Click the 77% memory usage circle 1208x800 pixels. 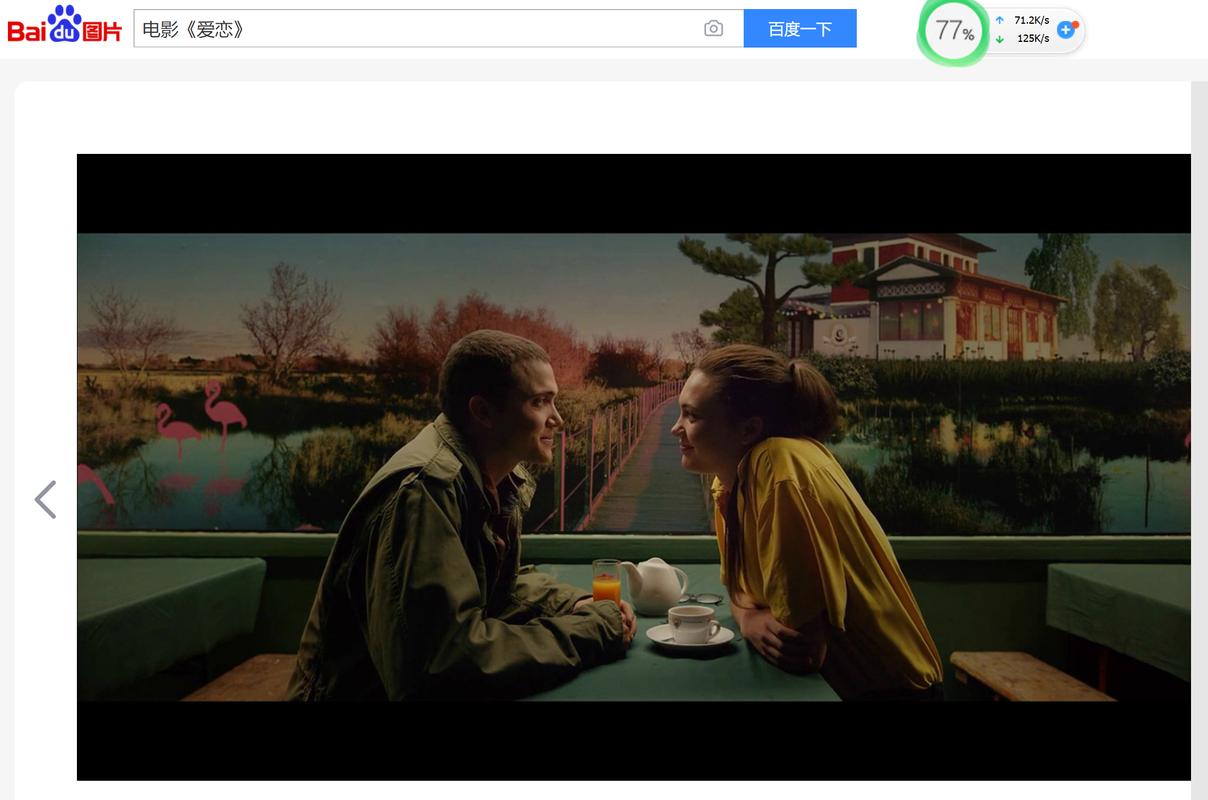953,31
